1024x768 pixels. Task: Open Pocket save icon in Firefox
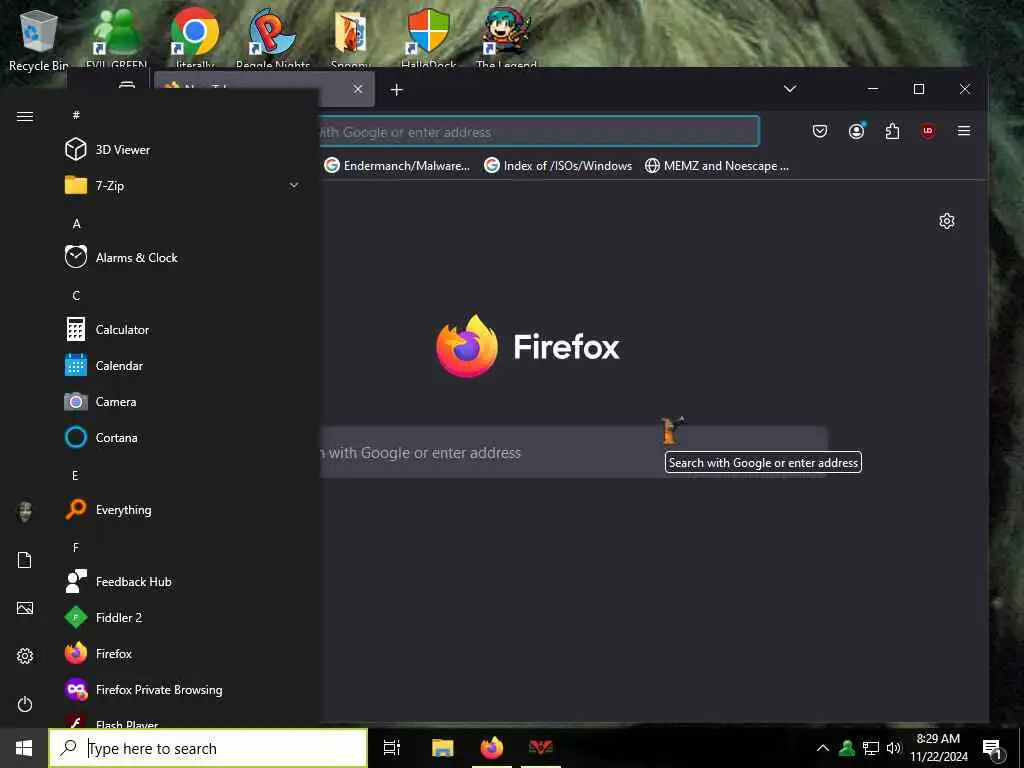(820, 131)
